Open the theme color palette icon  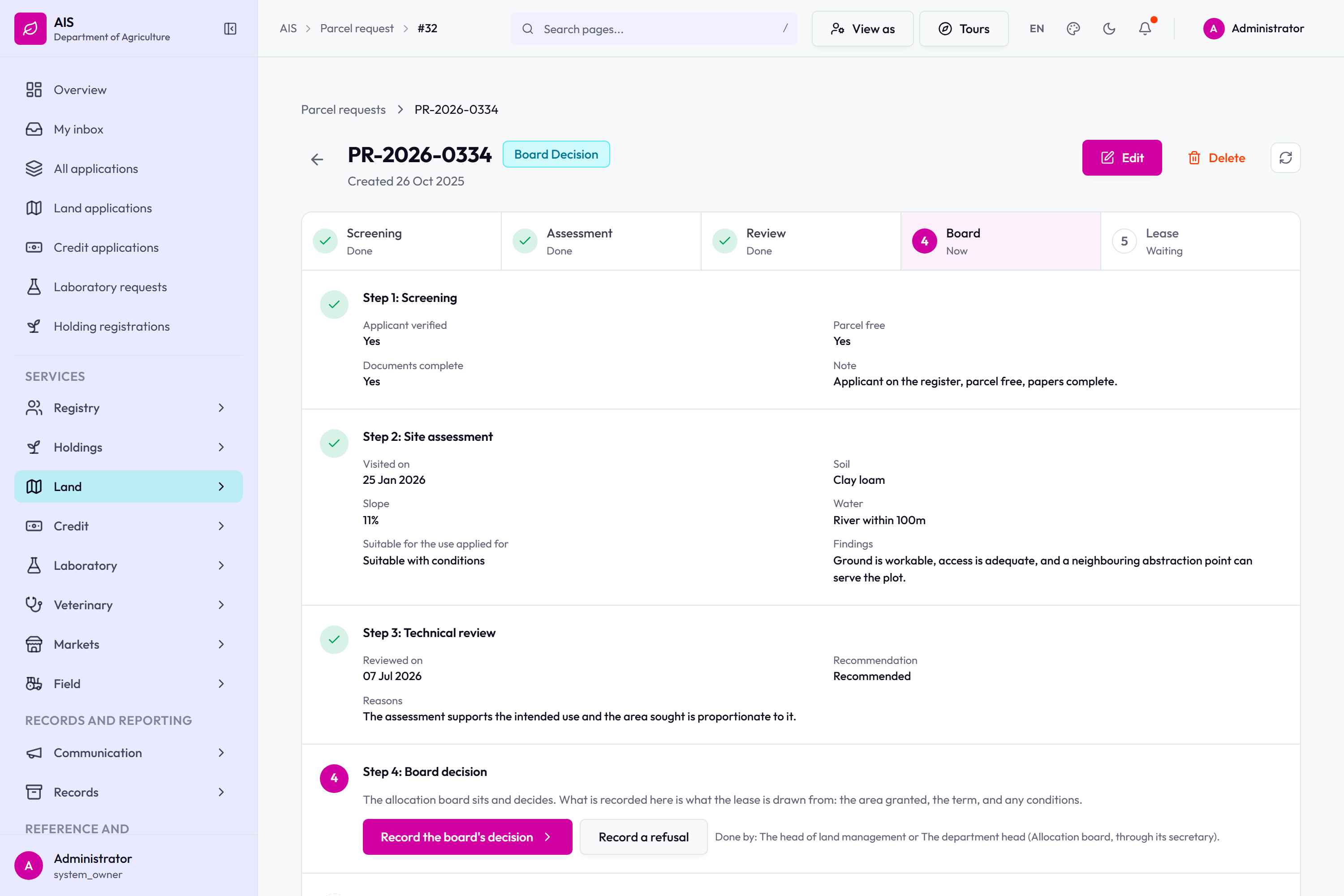pos(1073,29)
